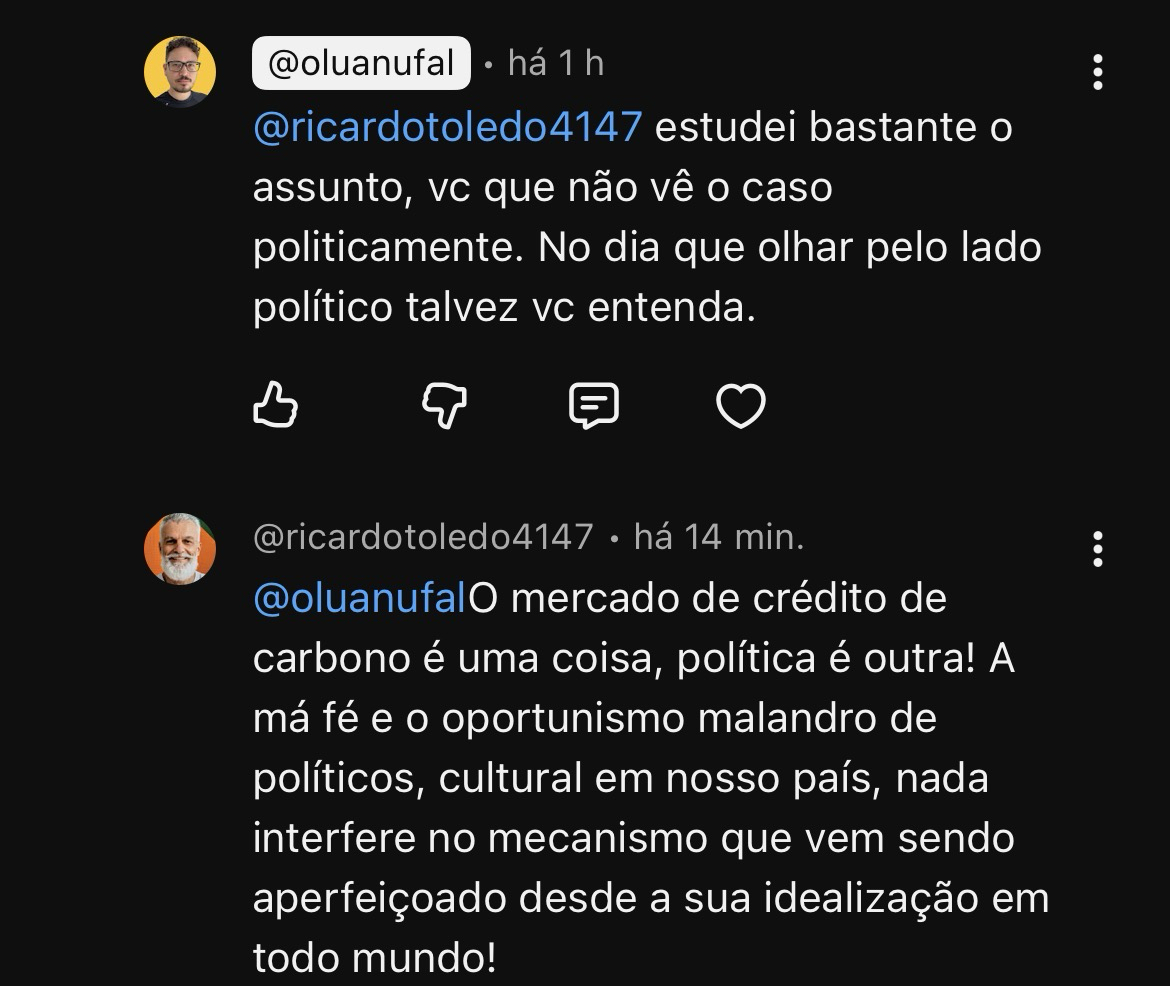
Task: Click the text "mercado de crédito de"
Action: click(729, 598)
